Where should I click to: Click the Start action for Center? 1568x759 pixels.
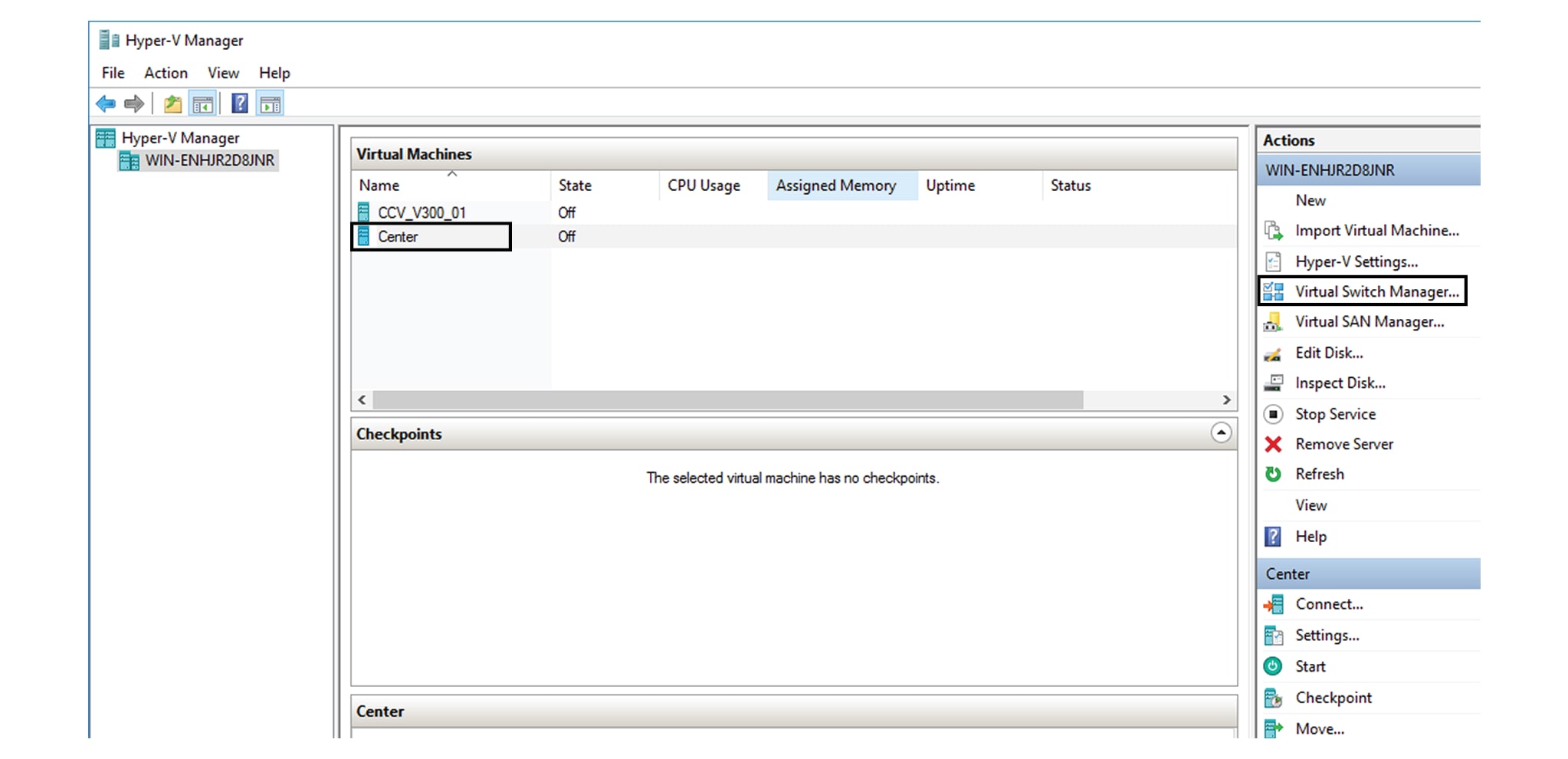pyautogui.click(x=1310, y=666)
